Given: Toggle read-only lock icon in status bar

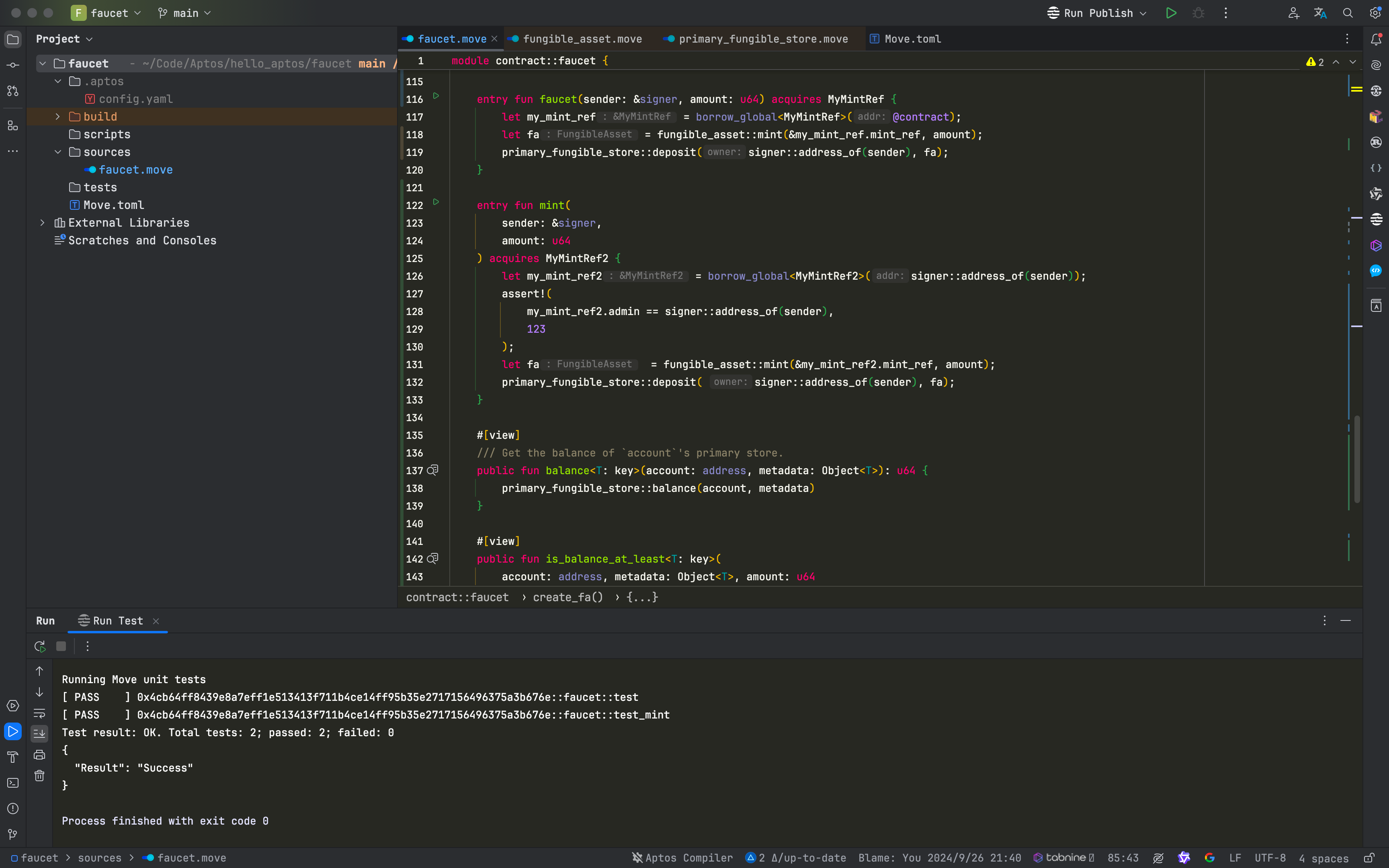Looking at the screenshot, I should tap(1369, 858).
